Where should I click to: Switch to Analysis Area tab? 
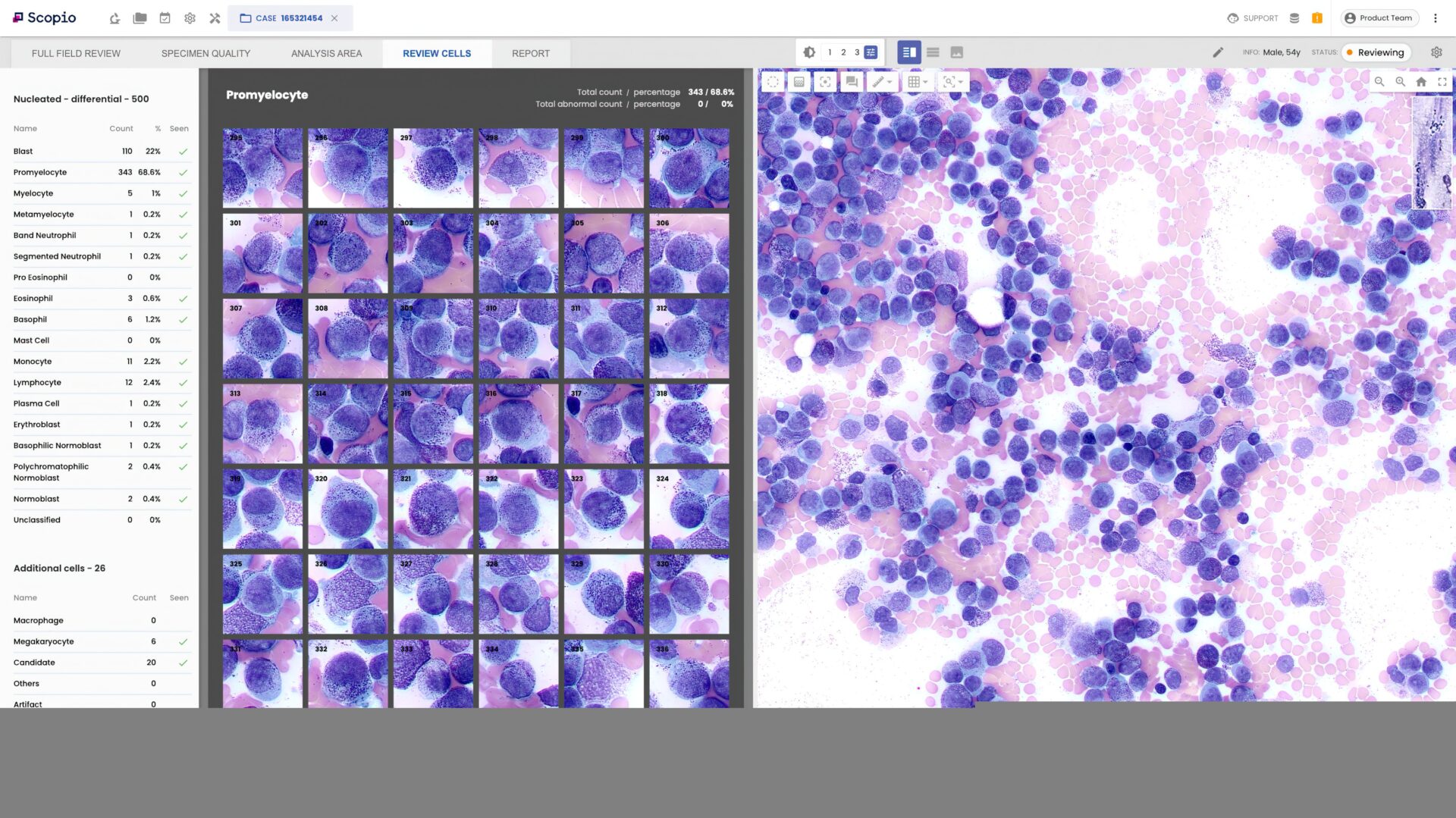pyautogui.click(x=326, y=53)
